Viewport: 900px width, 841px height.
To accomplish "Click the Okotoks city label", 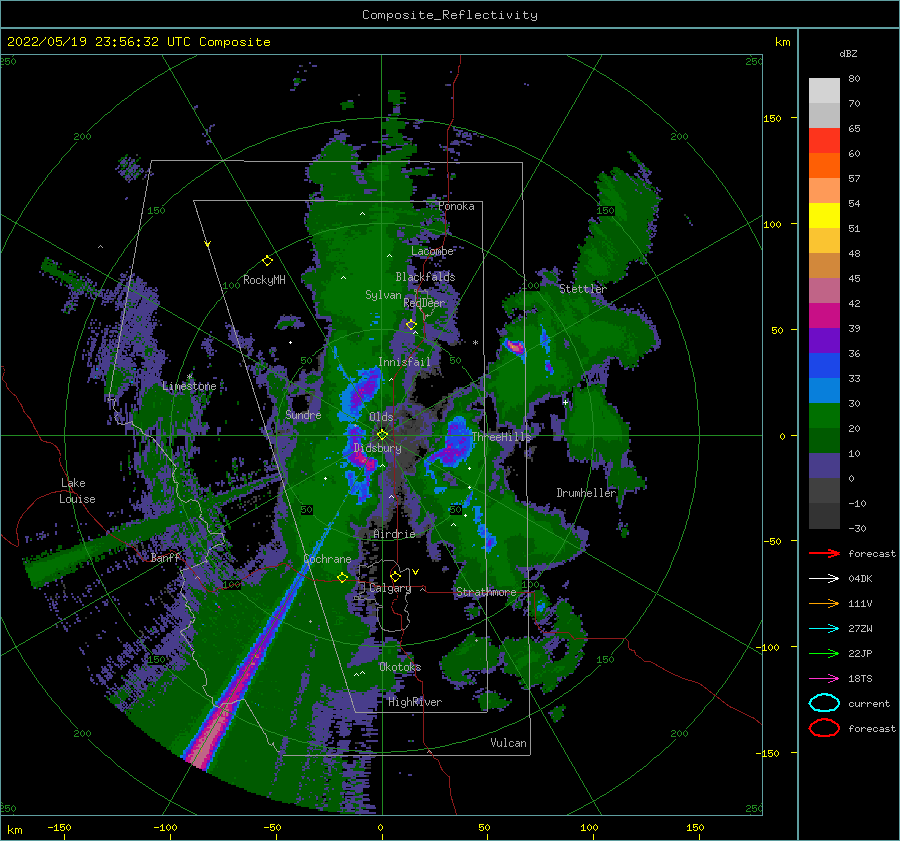I will pos(400,667).
